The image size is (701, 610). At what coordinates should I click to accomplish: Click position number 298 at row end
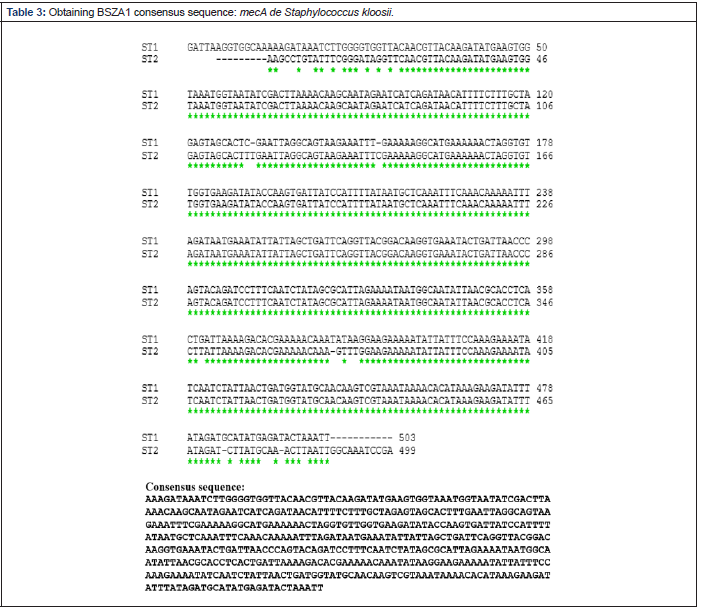(x=545, y=241)
